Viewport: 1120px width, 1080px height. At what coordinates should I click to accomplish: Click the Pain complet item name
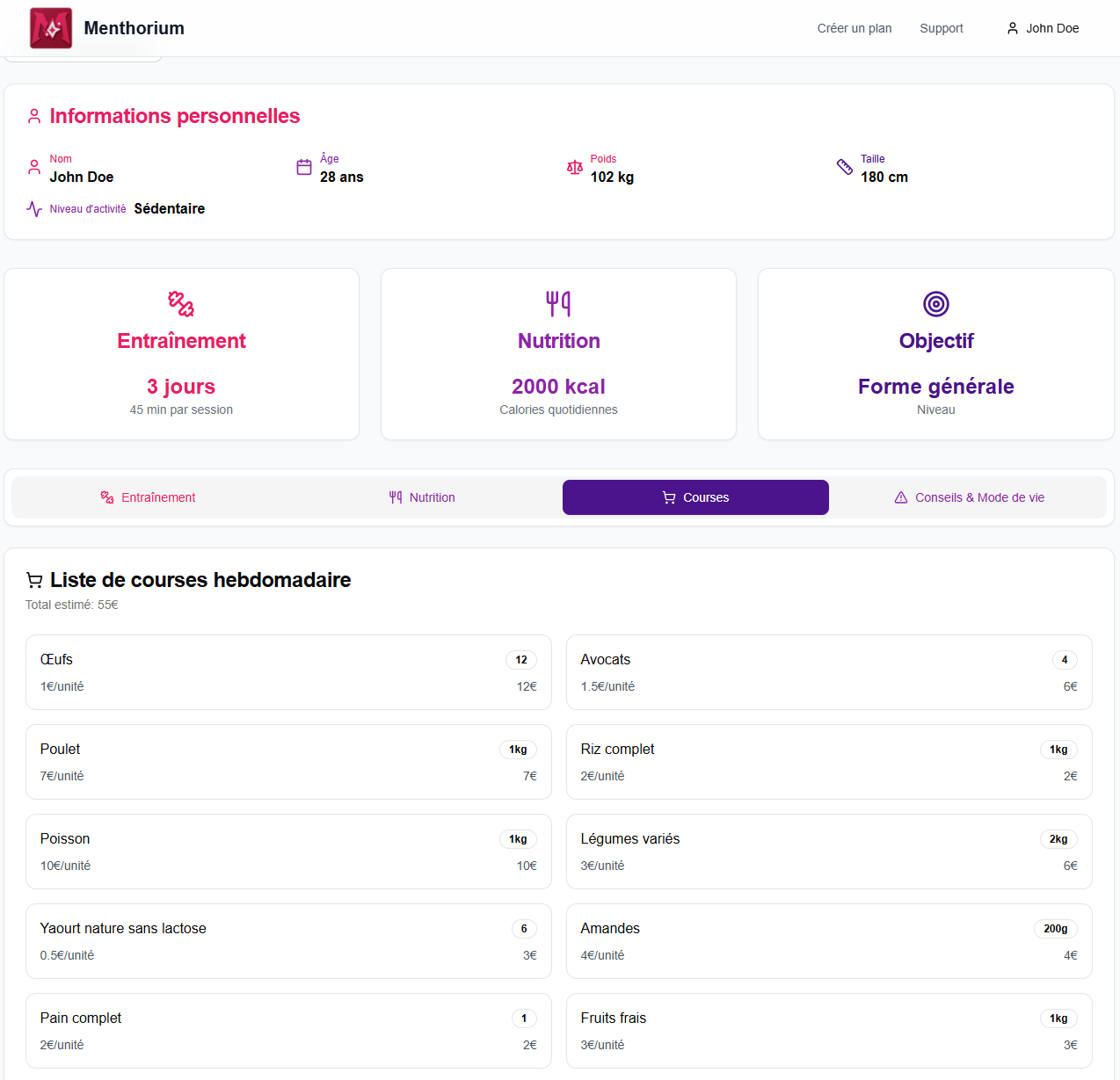coord(81,1018)
